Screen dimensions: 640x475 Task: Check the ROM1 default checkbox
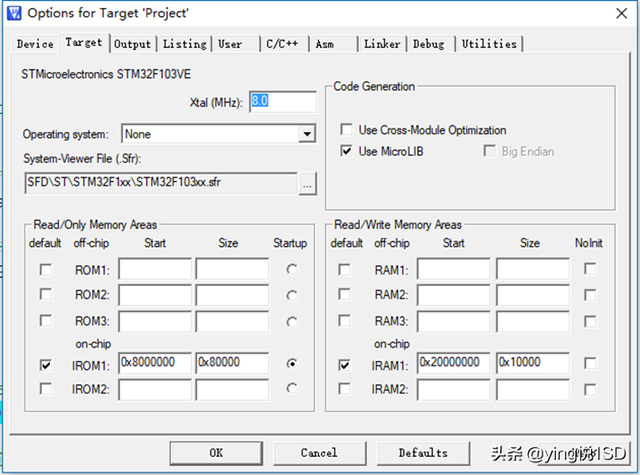tap(46, 269)
